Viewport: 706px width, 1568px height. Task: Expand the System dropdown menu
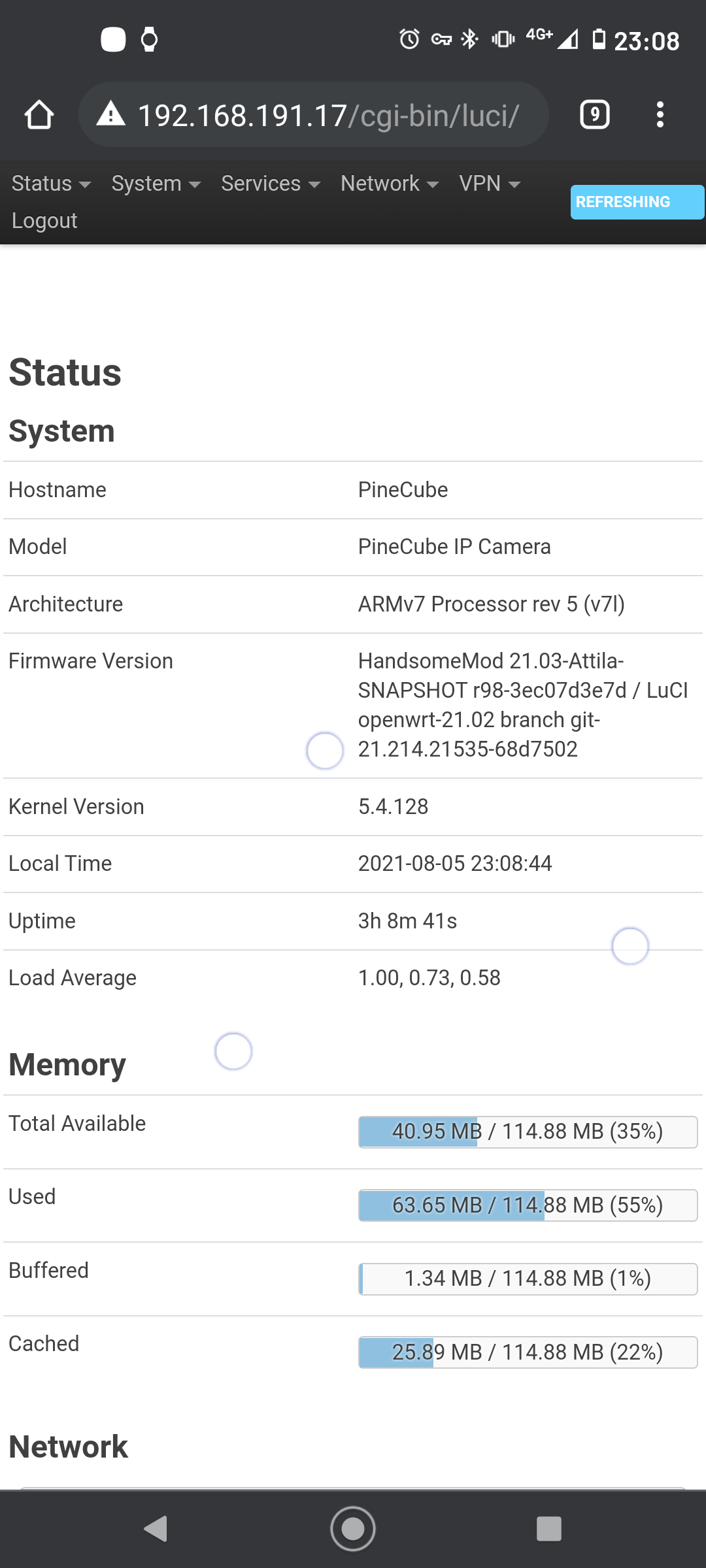pyautogui.click(x=156, y=184)
